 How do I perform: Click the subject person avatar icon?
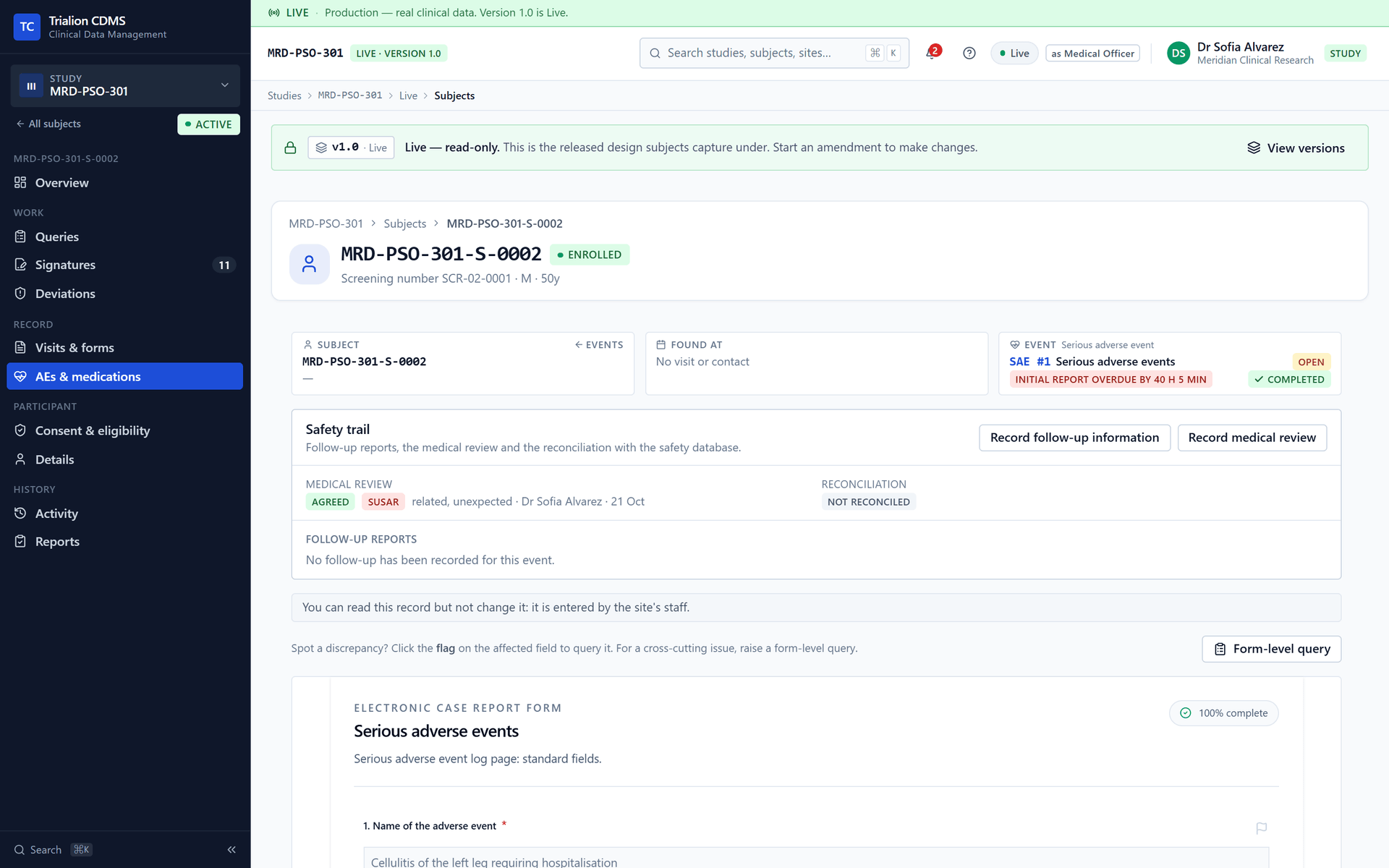309,264
